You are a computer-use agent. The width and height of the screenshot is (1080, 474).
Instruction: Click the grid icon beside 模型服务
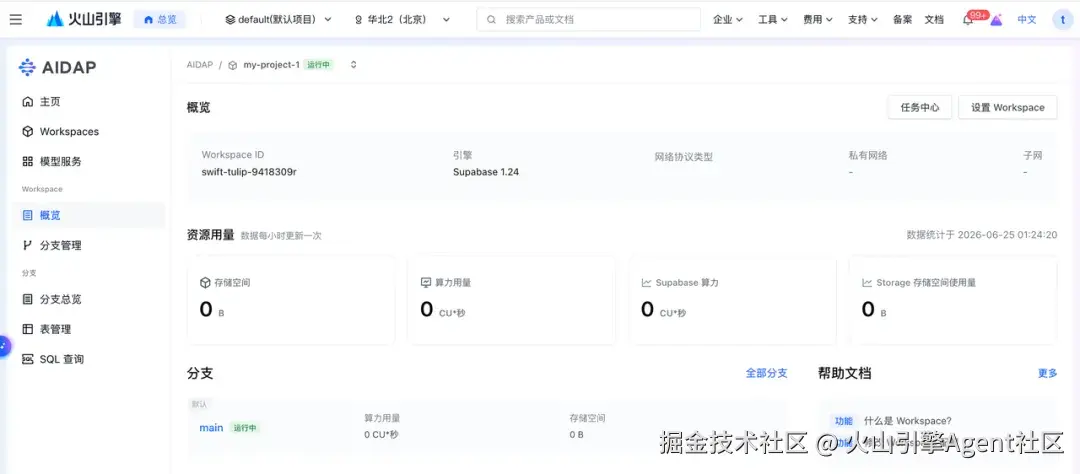[x=28, y=161]
